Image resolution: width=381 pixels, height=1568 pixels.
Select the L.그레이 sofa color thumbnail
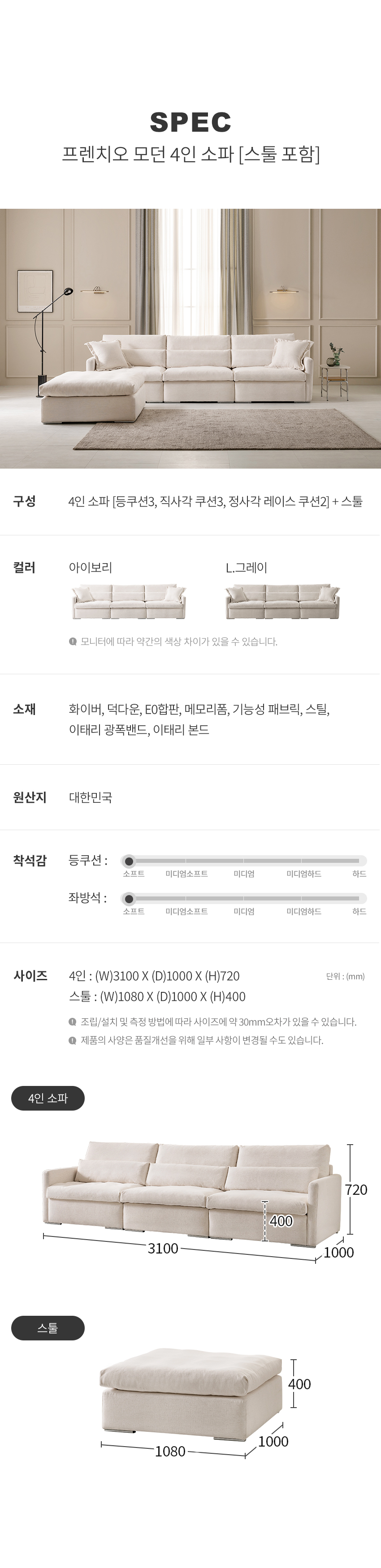(x=282, y=601)
